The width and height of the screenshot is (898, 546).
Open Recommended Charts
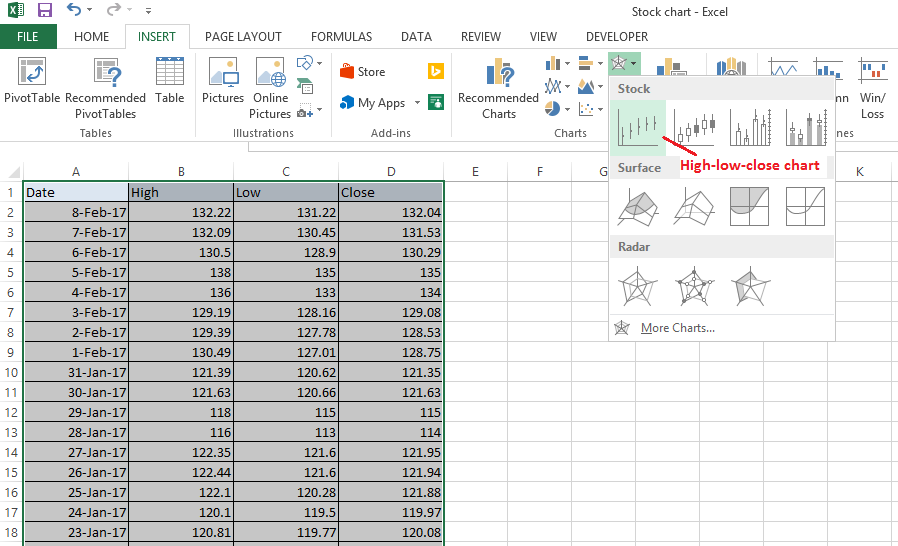498,89
